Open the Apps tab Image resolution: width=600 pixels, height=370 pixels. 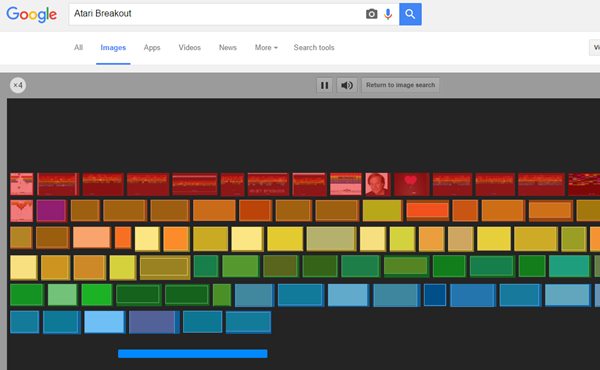tap(152, 47)
